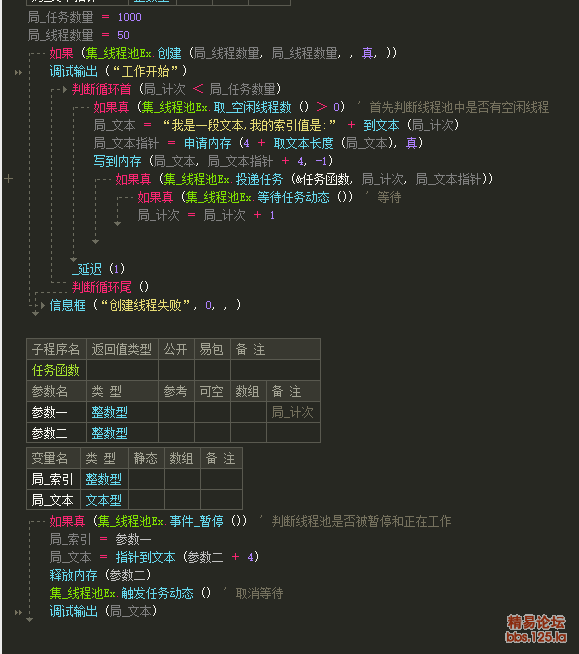The height and width of the screenshot is (654, 579).
Task: Select variable name 局_索引 in variable table
Action: [53, 479]
